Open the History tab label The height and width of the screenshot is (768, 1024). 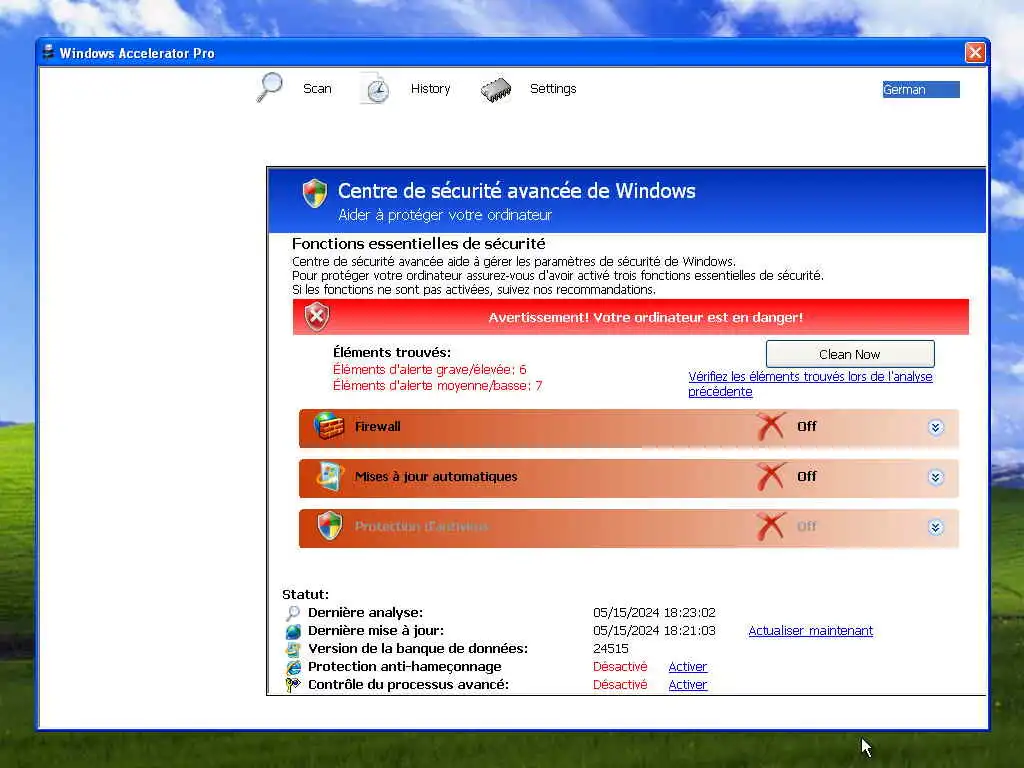(430, 89)
